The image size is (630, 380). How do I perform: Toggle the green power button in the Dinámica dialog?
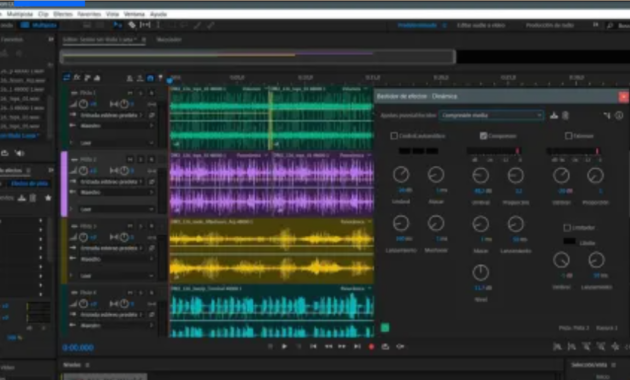pos(385,327)
